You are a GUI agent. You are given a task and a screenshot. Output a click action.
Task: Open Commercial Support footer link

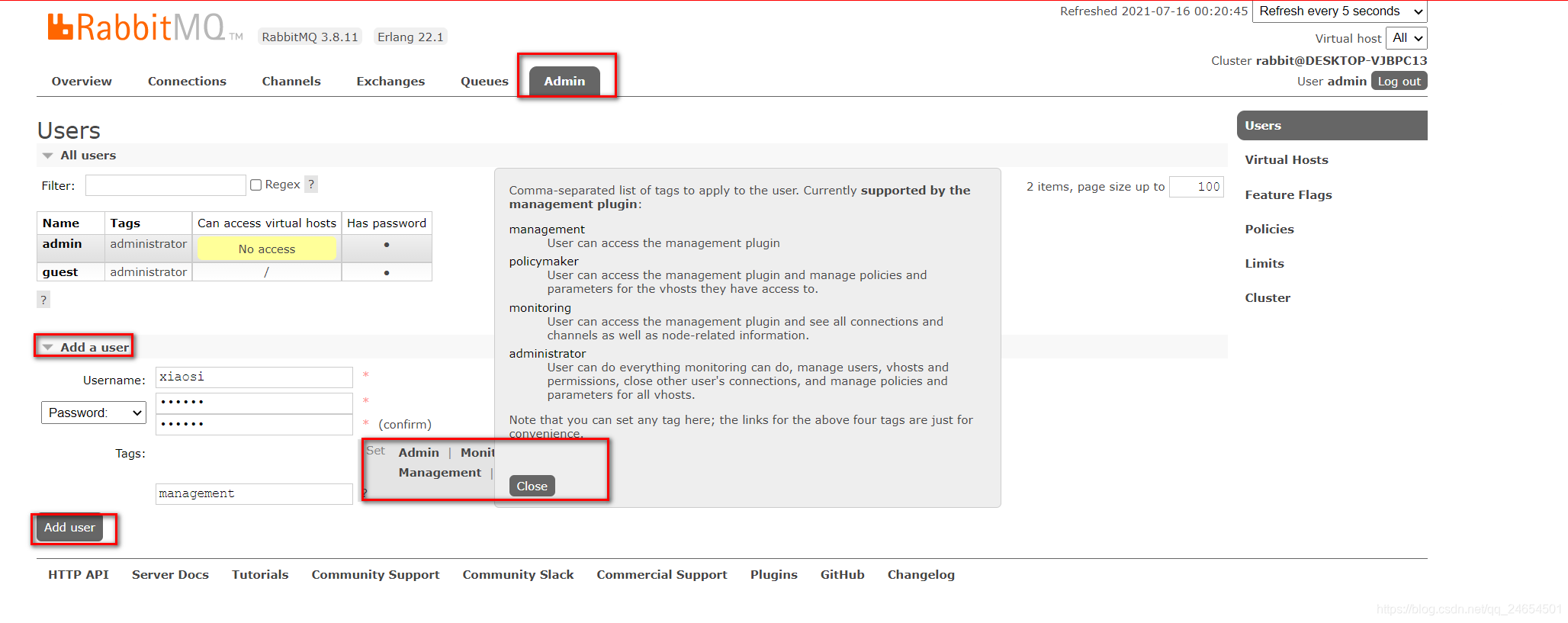(x=662, y=575)
